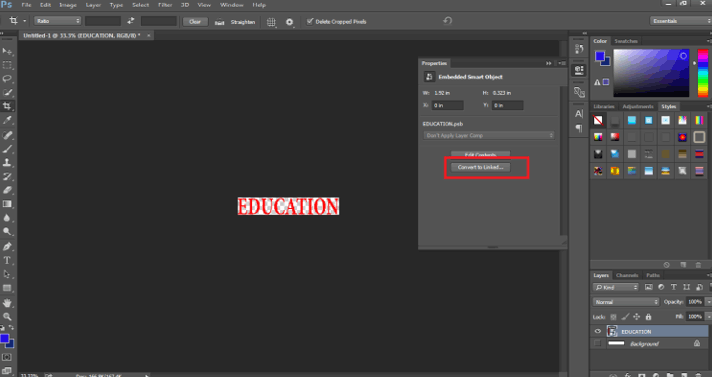Open the Paragraph panel icon
This screenshot has width=712, height=377.
pyautogui.click(x=579, y=128)
